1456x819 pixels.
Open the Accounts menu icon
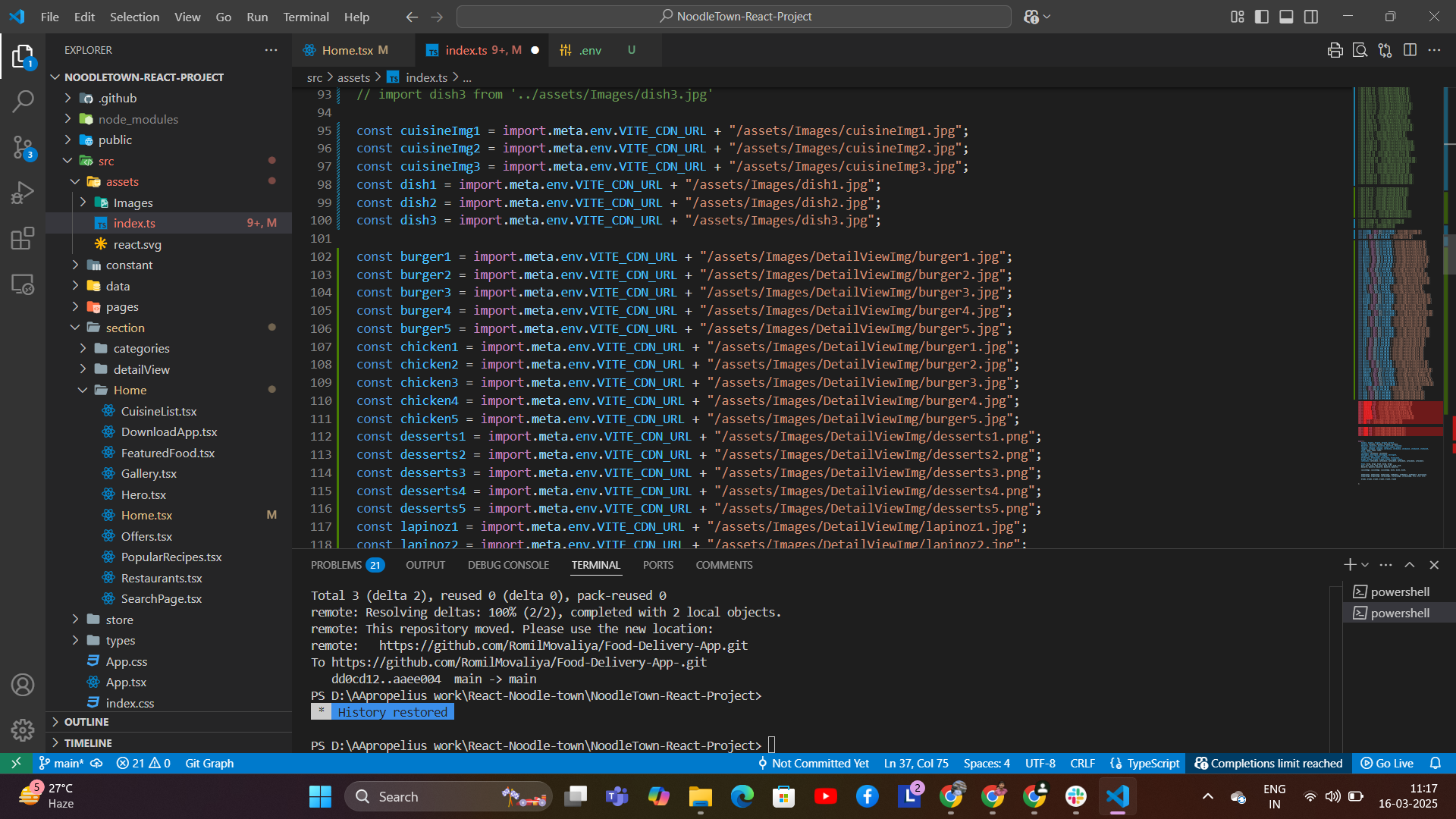(23, 685)
